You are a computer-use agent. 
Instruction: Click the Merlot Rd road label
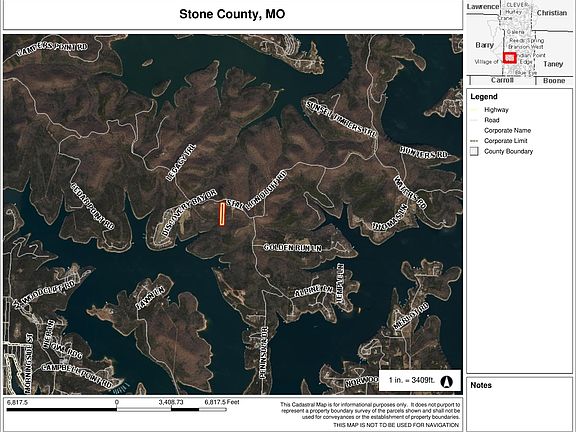click(x=410, y=316)
